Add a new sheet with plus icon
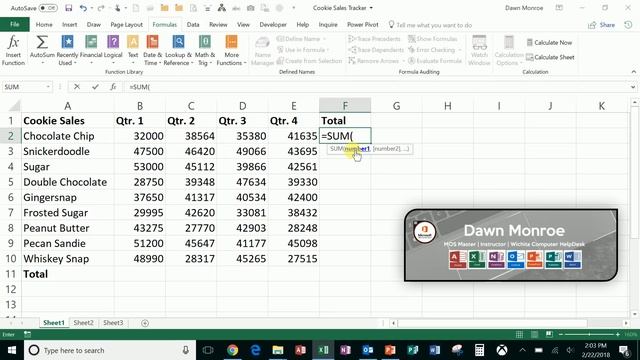This screenshot has height=360, width=640. tap(145, 323)
